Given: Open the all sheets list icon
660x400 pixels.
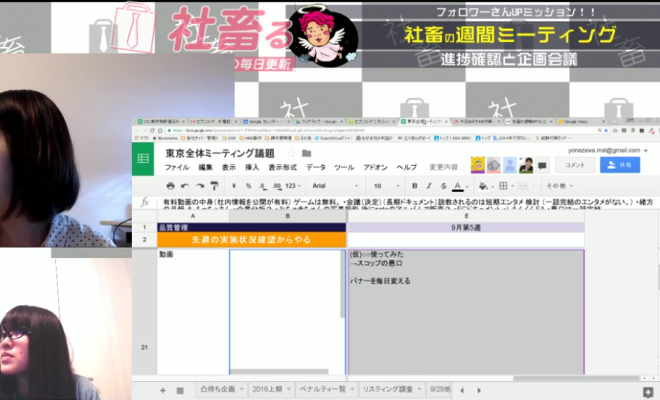Looking at the screenshot, I should pyautogui.click(x=180, y=390).
